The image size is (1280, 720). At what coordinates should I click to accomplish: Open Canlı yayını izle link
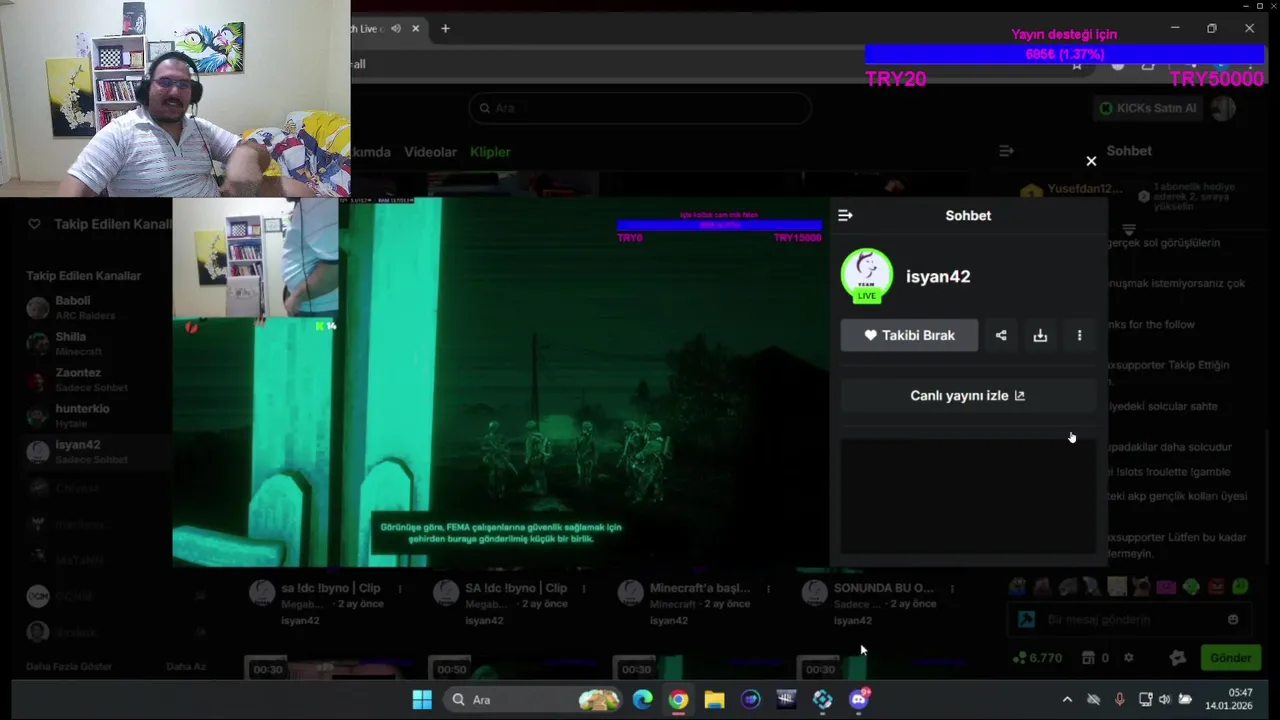pyautogui.click(x=967, y=395)
